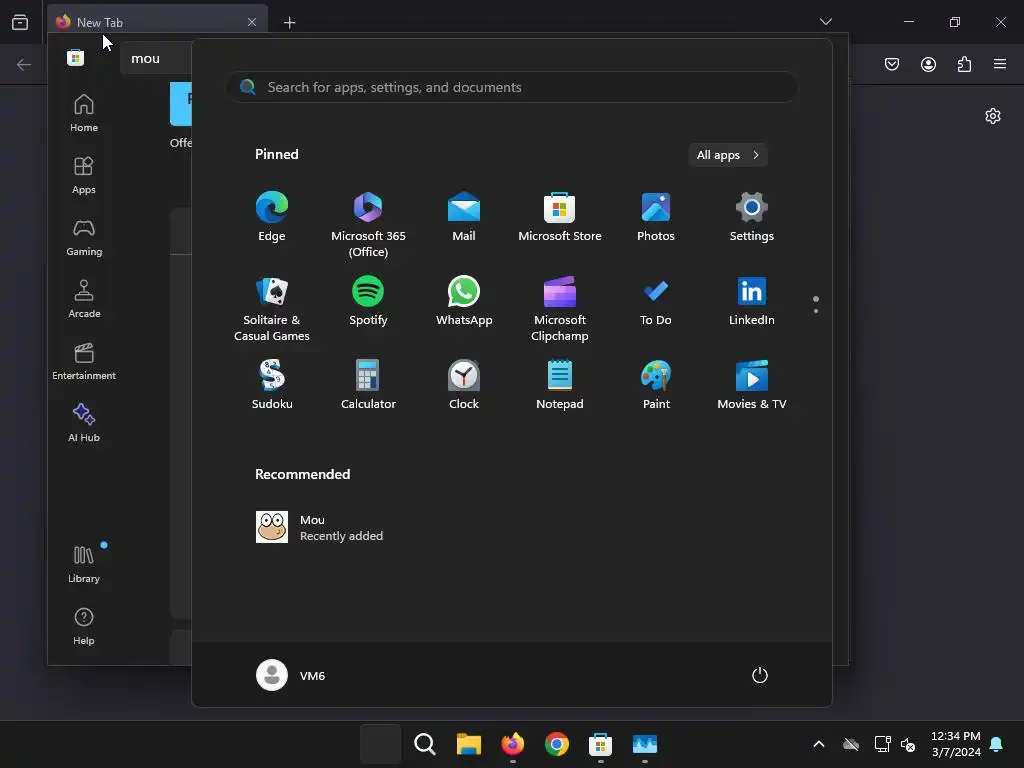Open clock and date in taskbar
Screen dimensions: 1024x768
coord(955,744)
